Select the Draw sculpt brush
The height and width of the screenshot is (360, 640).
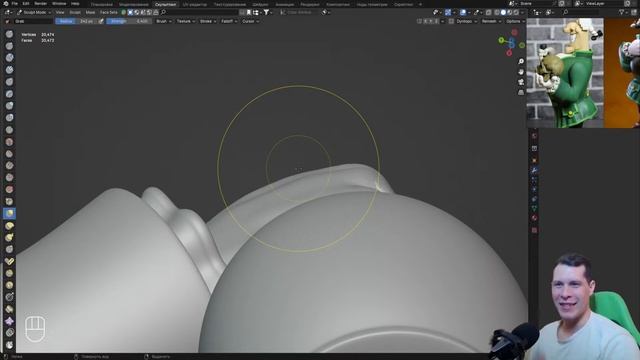point(9,34)
